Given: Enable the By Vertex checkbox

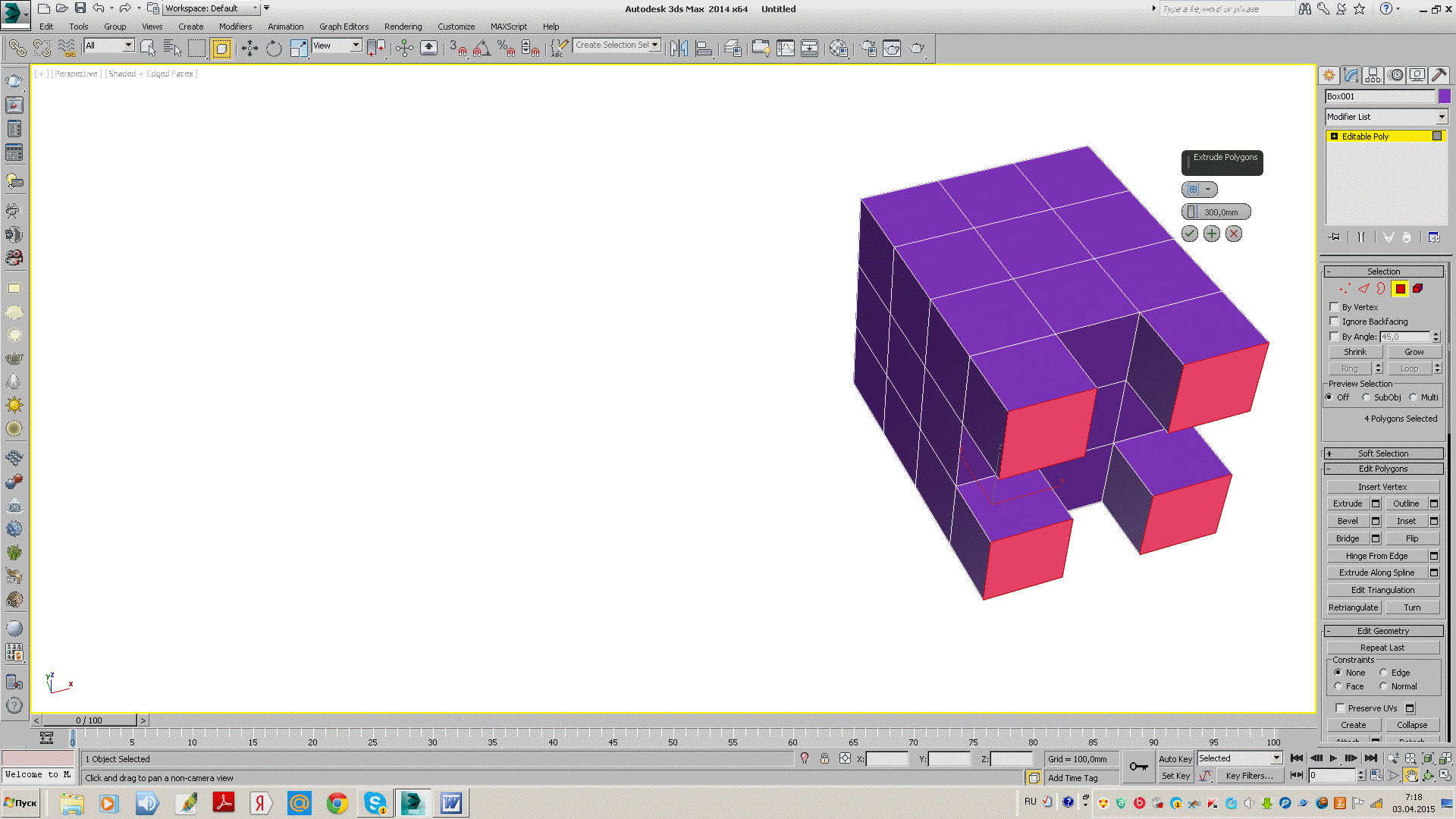Looking at the screenshot, I should click(1335, 307).
